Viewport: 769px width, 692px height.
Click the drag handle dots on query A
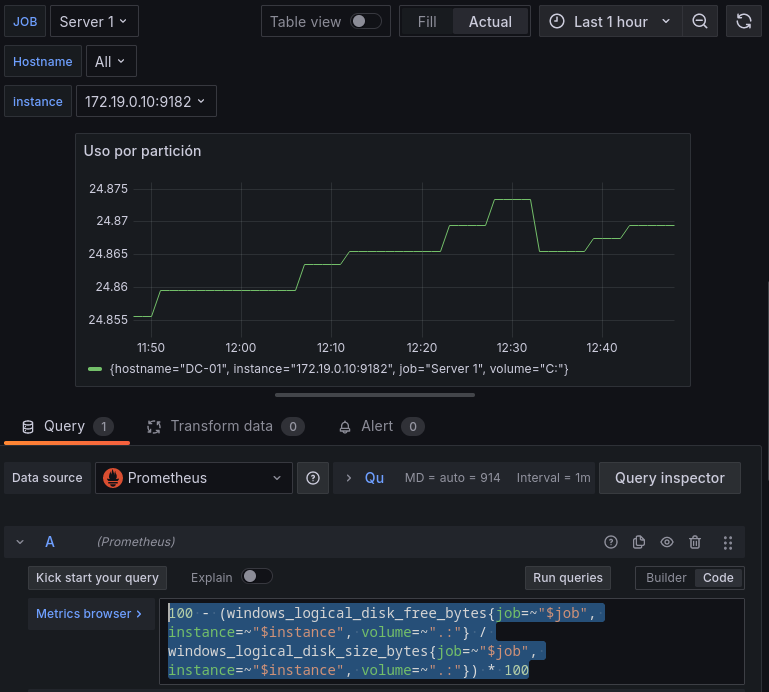point(728,542)
